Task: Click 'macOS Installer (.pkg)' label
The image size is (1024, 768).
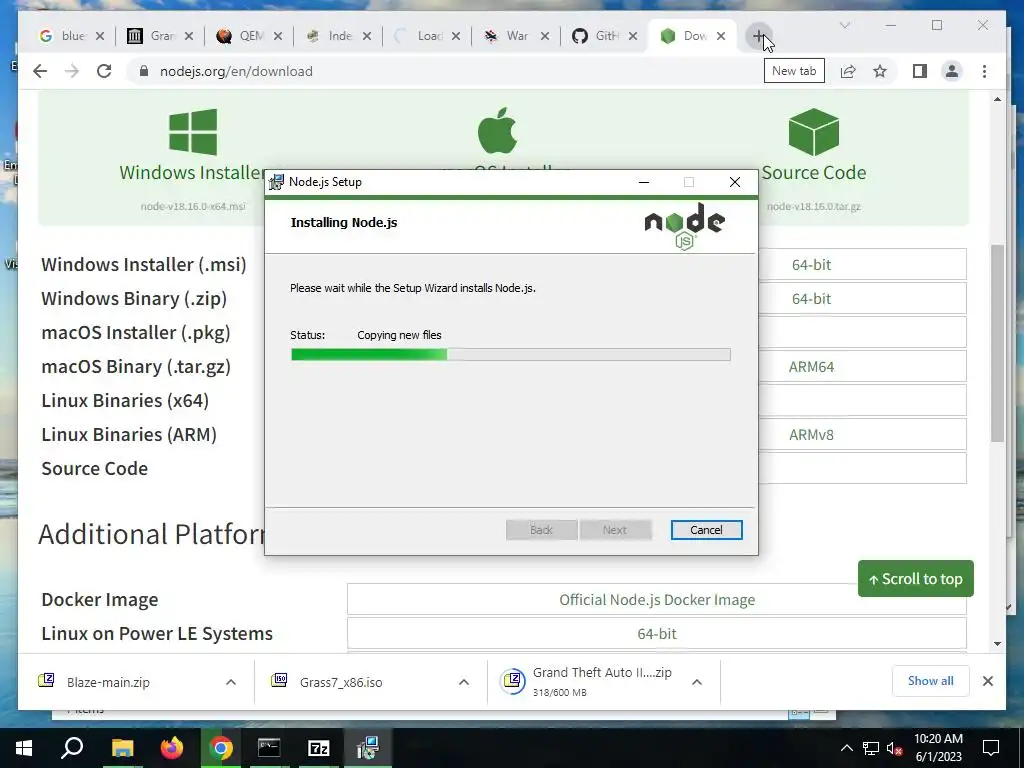Action: click(136, 332)
